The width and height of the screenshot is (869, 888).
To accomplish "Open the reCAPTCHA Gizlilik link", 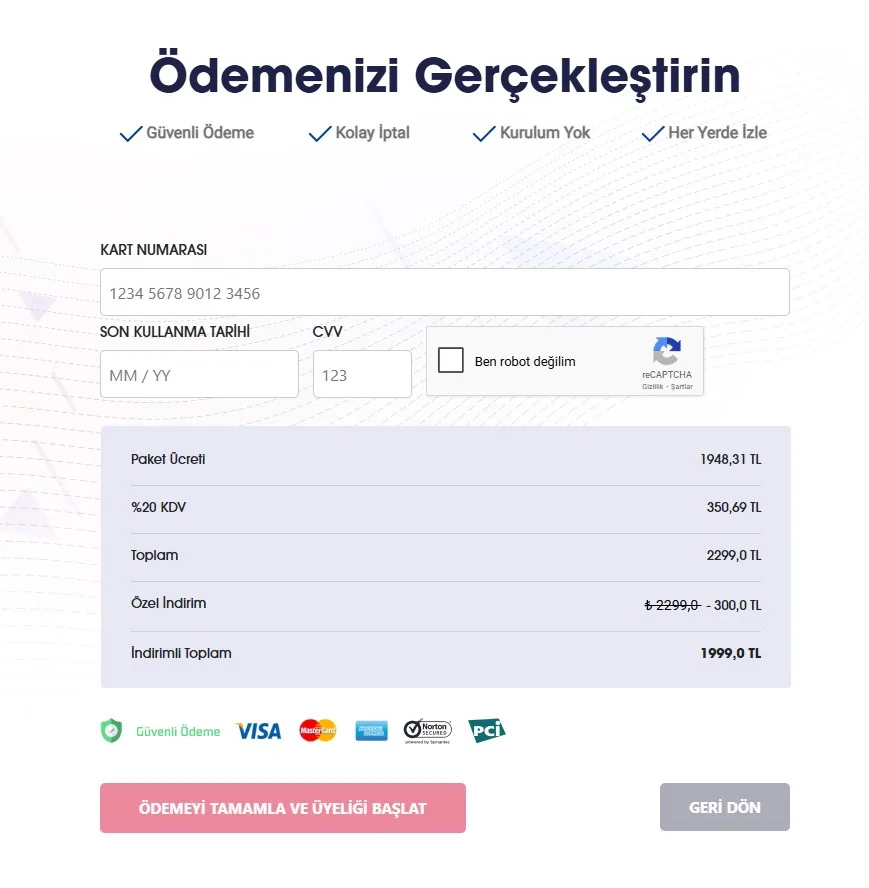I will click(x=652, y=387).
